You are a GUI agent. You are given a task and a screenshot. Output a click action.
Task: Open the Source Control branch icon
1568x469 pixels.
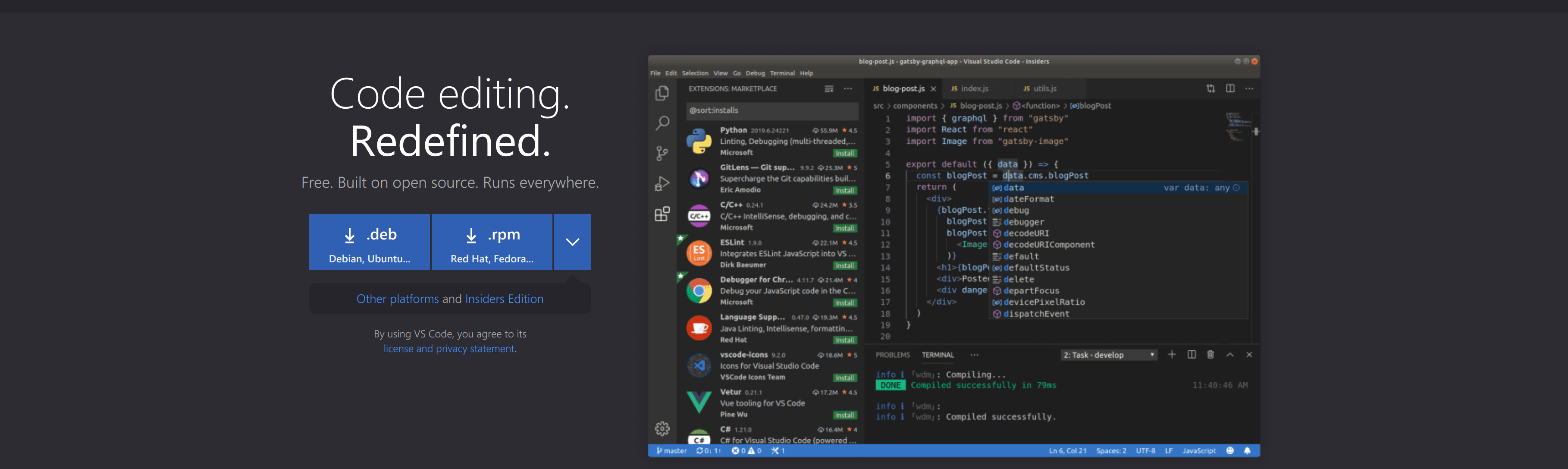click(662, 154)
